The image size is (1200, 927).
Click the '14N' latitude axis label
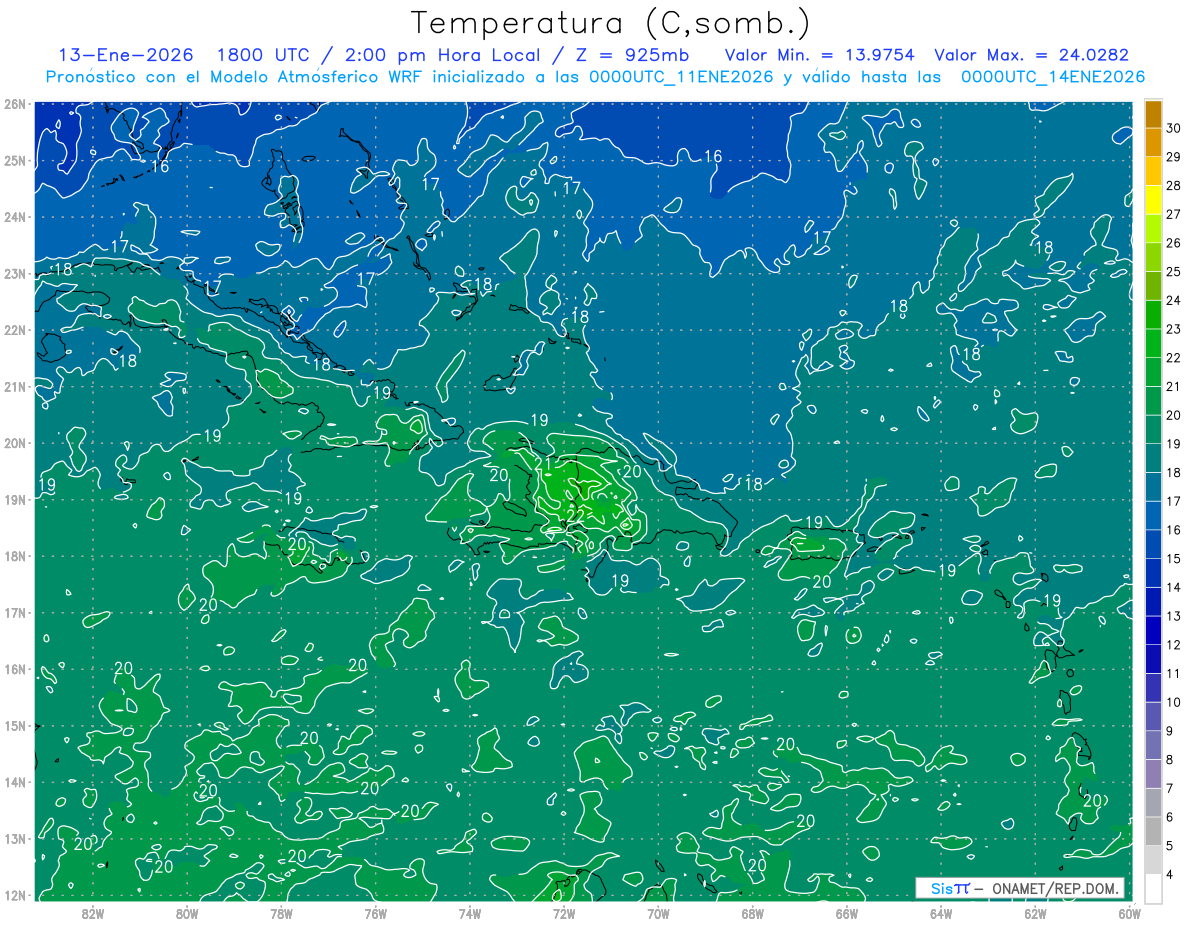pos(15,782)
